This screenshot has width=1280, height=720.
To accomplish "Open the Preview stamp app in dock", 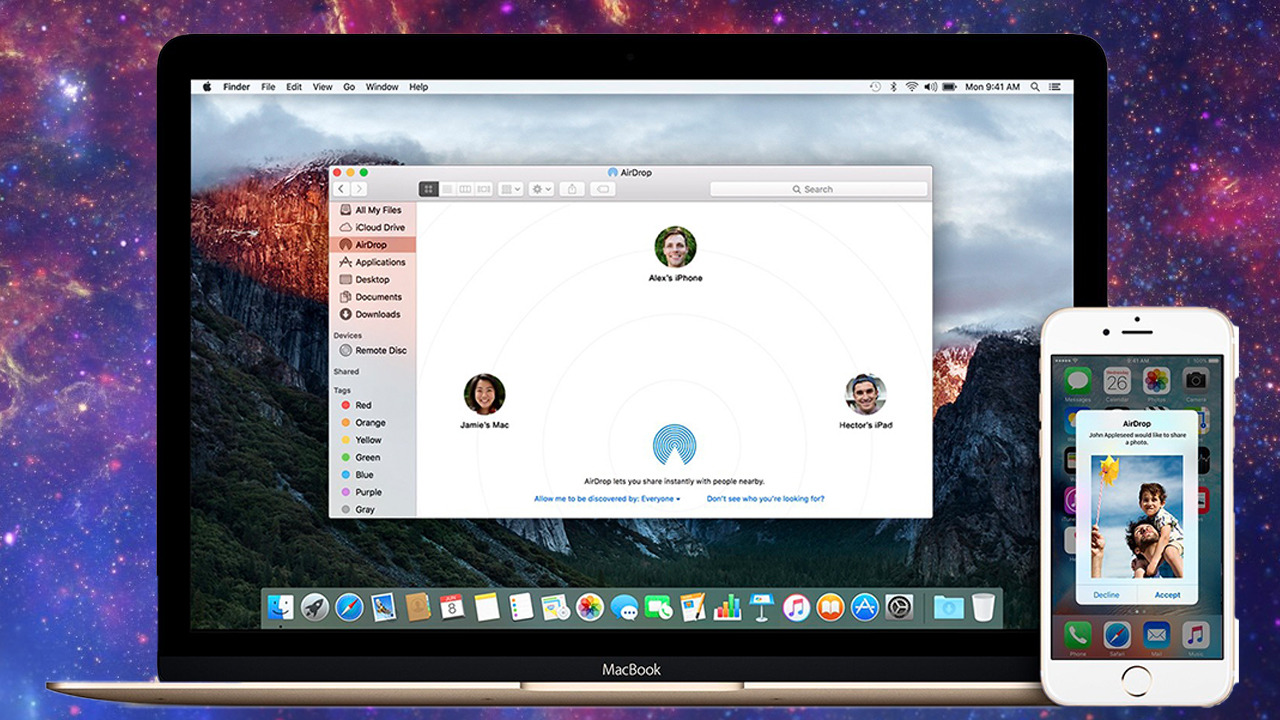I will [383, 606].
